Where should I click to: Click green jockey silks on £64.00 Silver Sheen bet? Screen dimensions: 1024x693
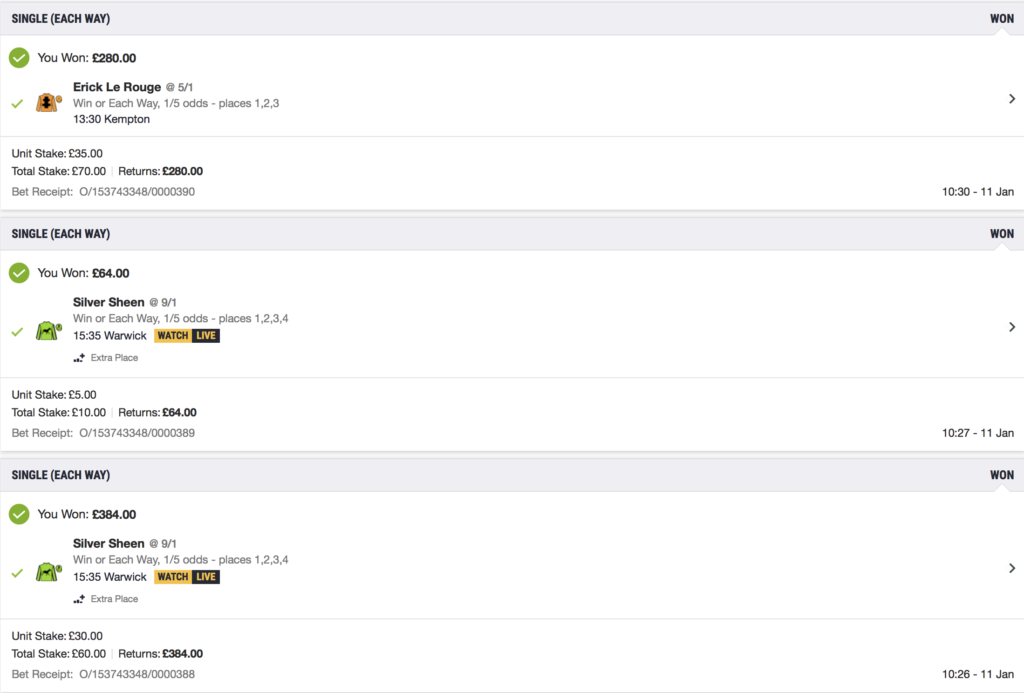(48, 330)
